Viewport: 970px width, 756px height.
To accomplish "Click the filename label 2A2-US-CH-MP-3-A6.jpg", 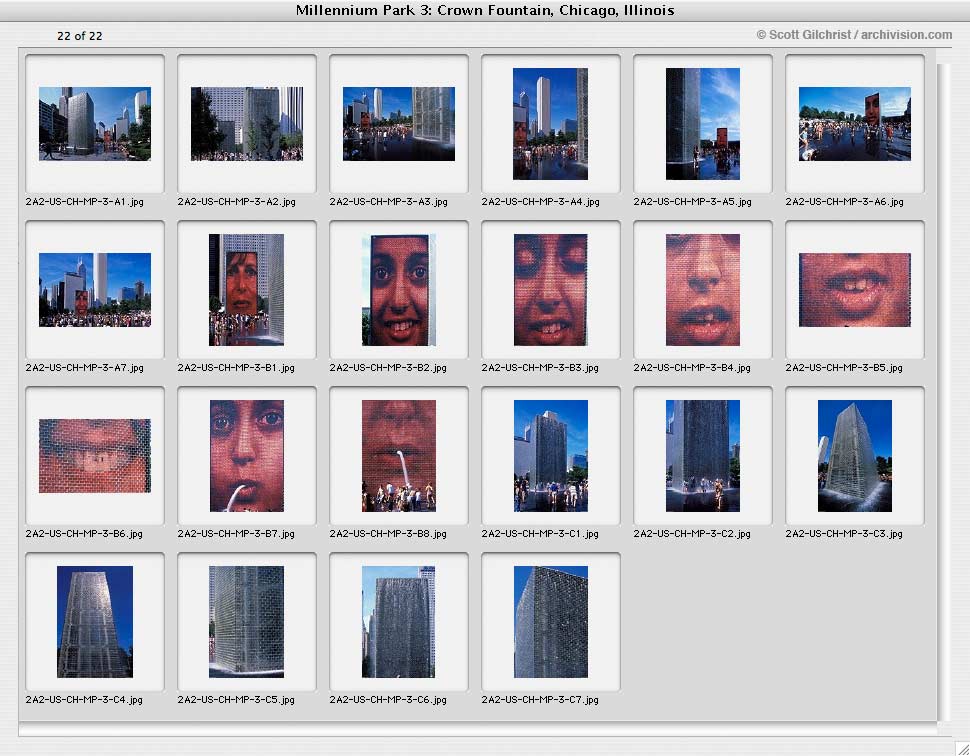I will pos(844,202).
